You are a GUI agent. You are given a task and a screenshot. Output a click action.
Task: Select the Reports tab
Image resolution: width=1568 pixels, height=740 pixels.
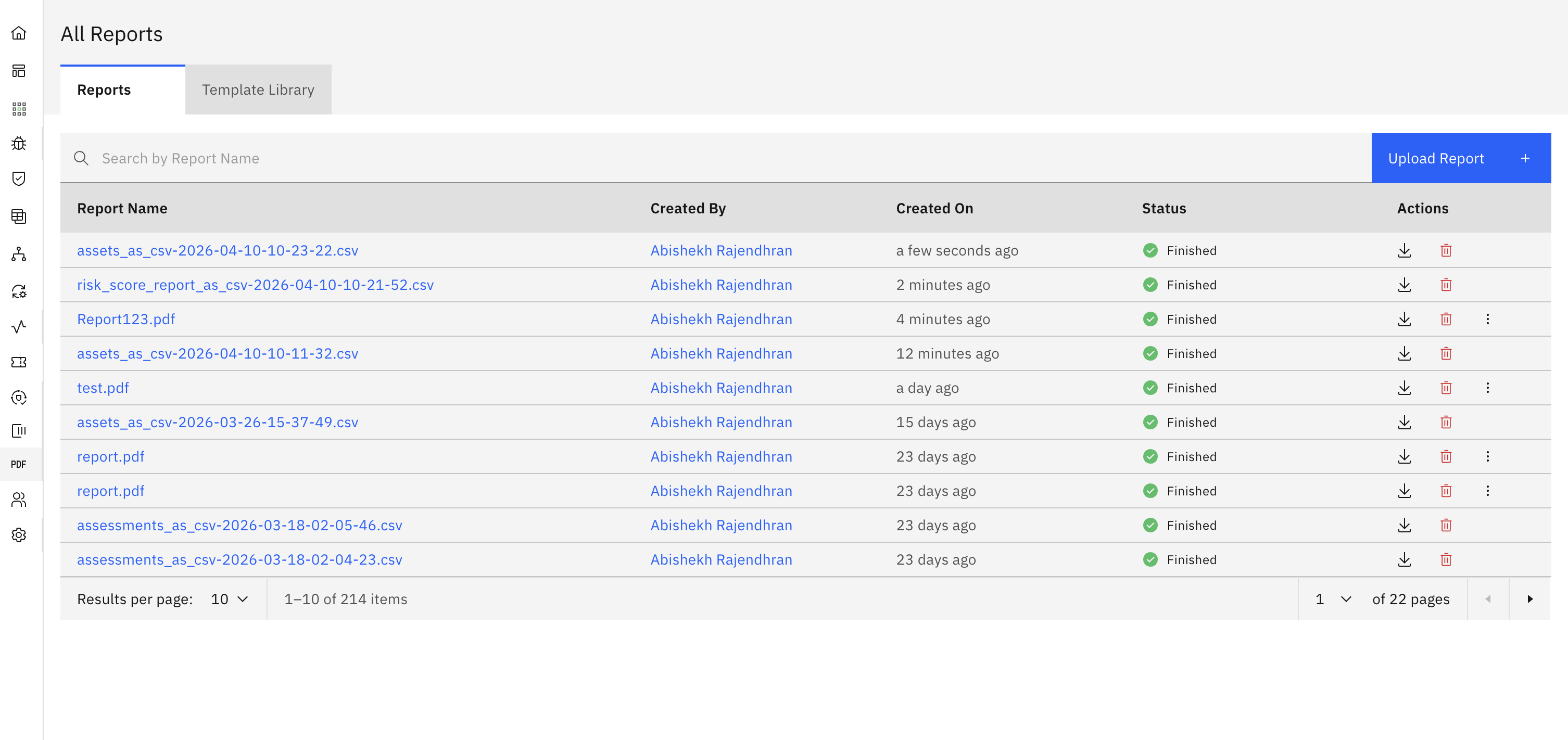coord(104,90)
